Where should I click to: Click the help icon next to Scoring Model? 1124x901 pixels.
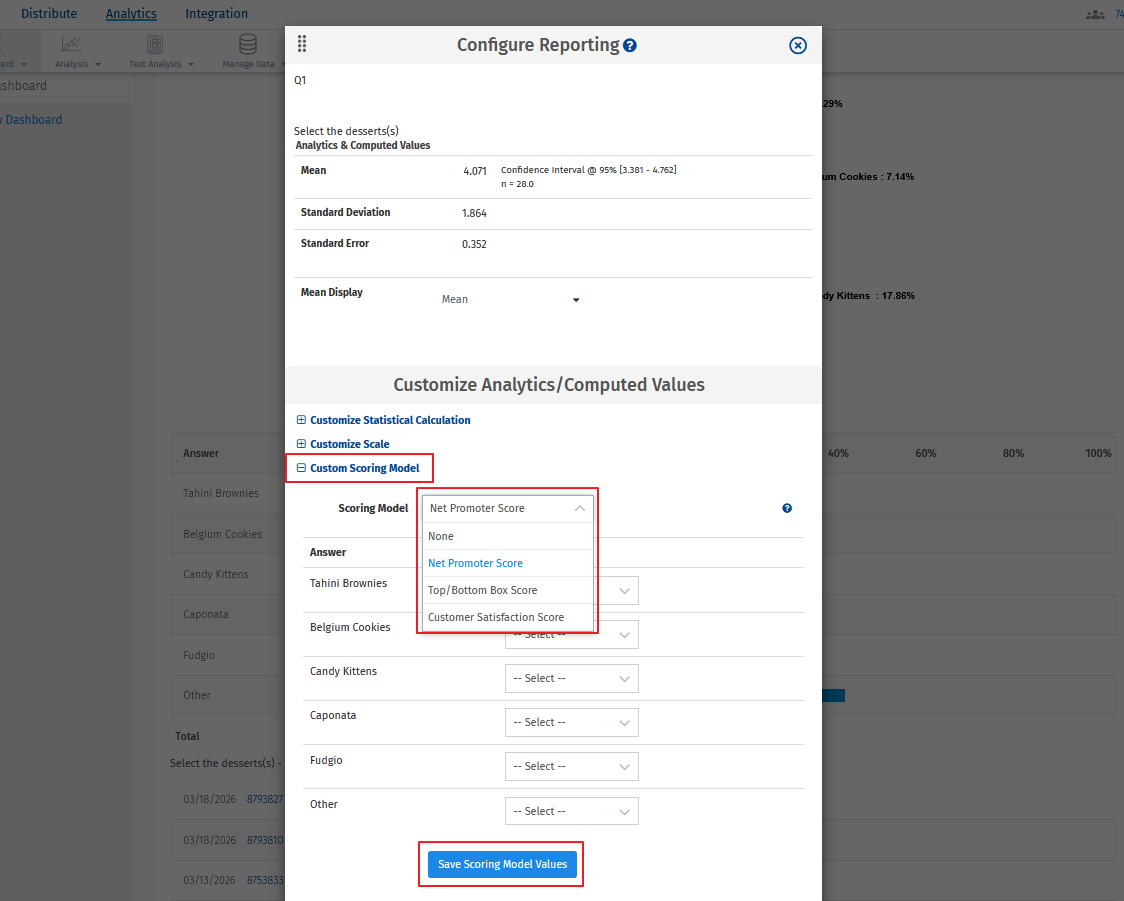[787, 508]
